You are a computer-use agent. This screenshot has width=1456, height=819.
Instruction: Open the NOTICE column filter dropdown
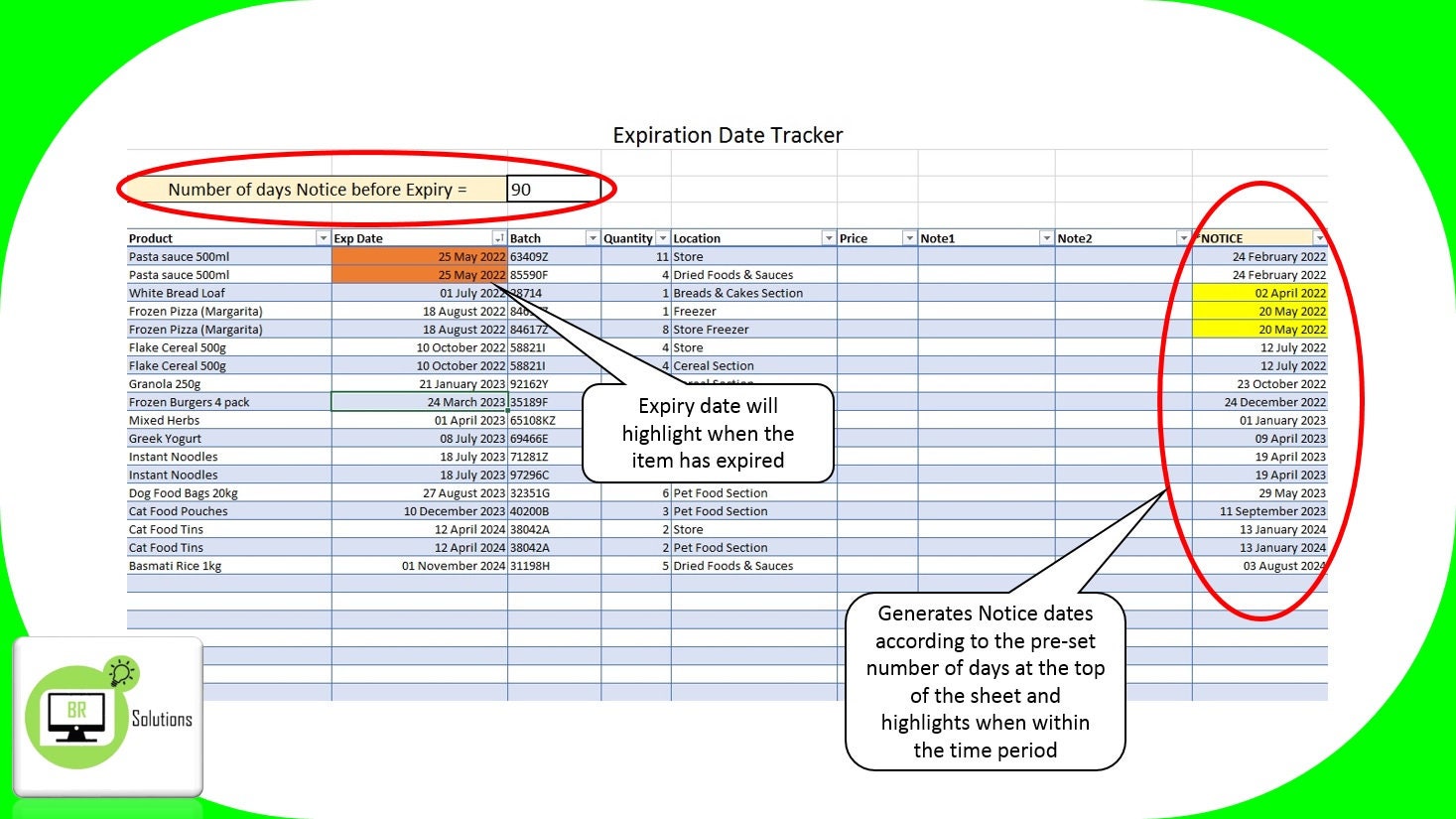click(1320, 237)
